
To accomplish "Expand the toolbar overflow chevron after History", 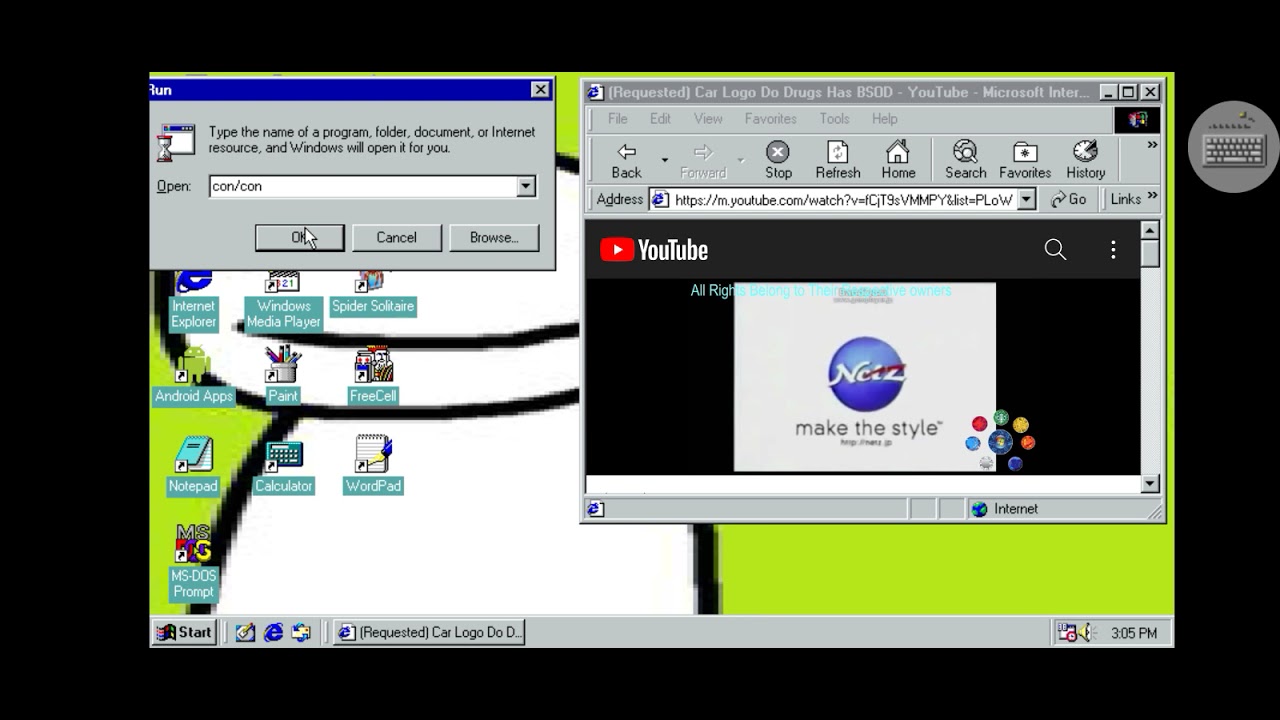I will point(1152,145).
